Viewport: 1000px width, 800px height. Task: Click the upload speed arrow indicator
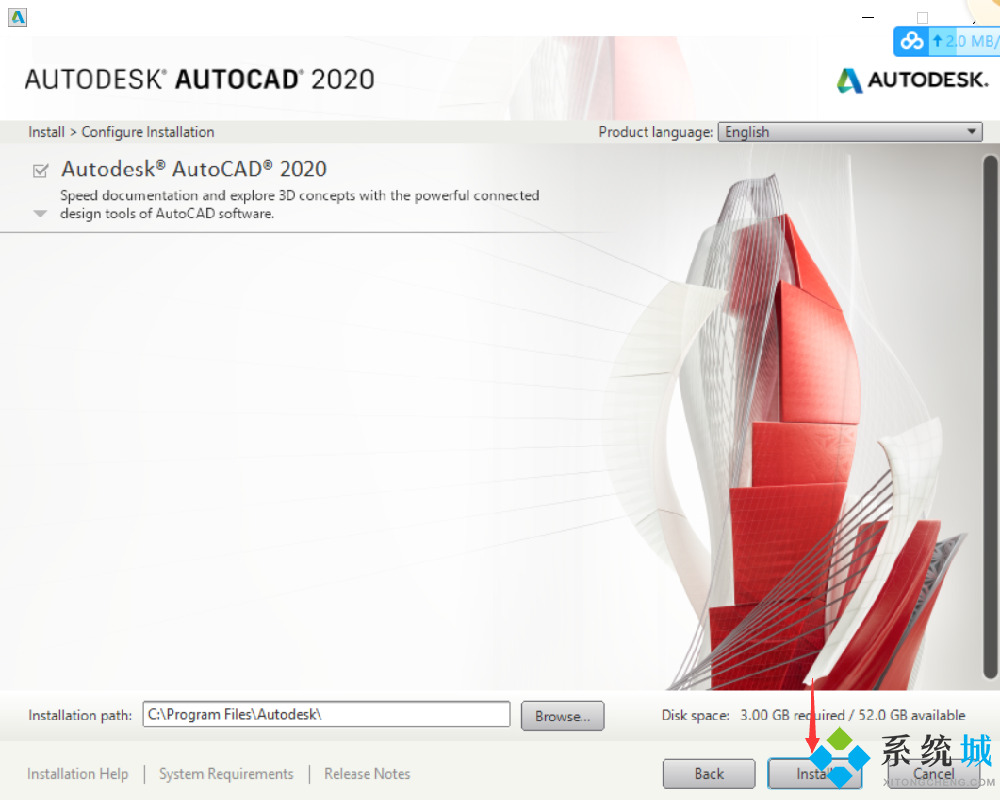tap(937, 41)
